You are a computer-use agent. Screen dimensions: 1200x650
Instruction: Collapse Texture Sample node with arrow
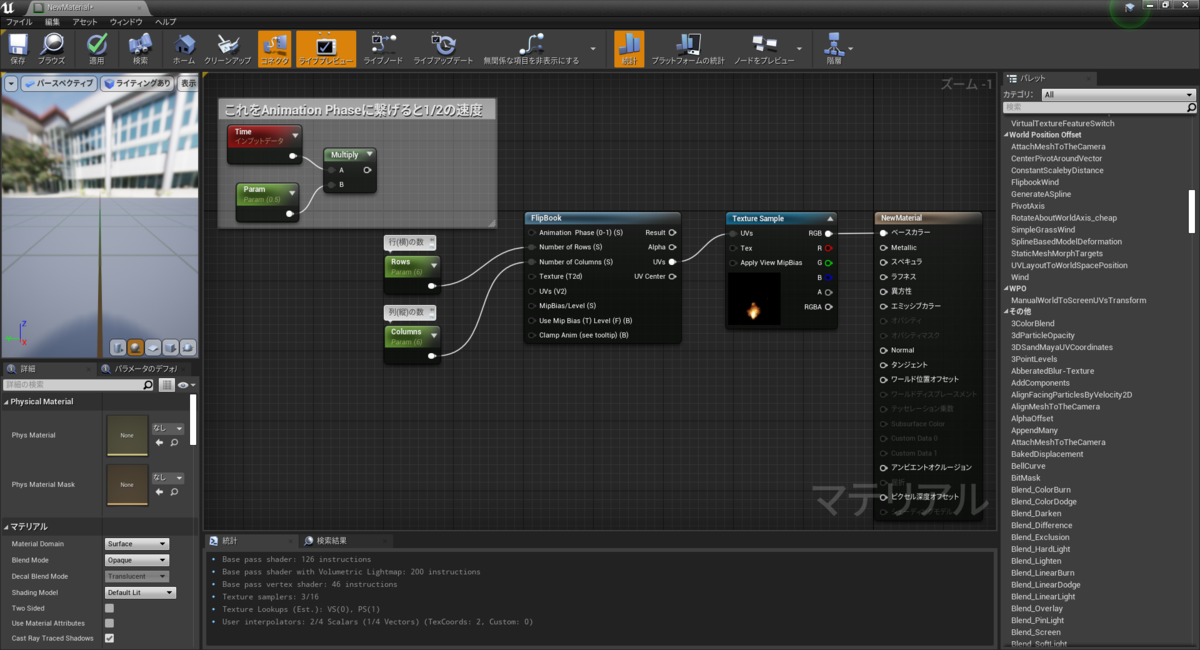point(830,218)
